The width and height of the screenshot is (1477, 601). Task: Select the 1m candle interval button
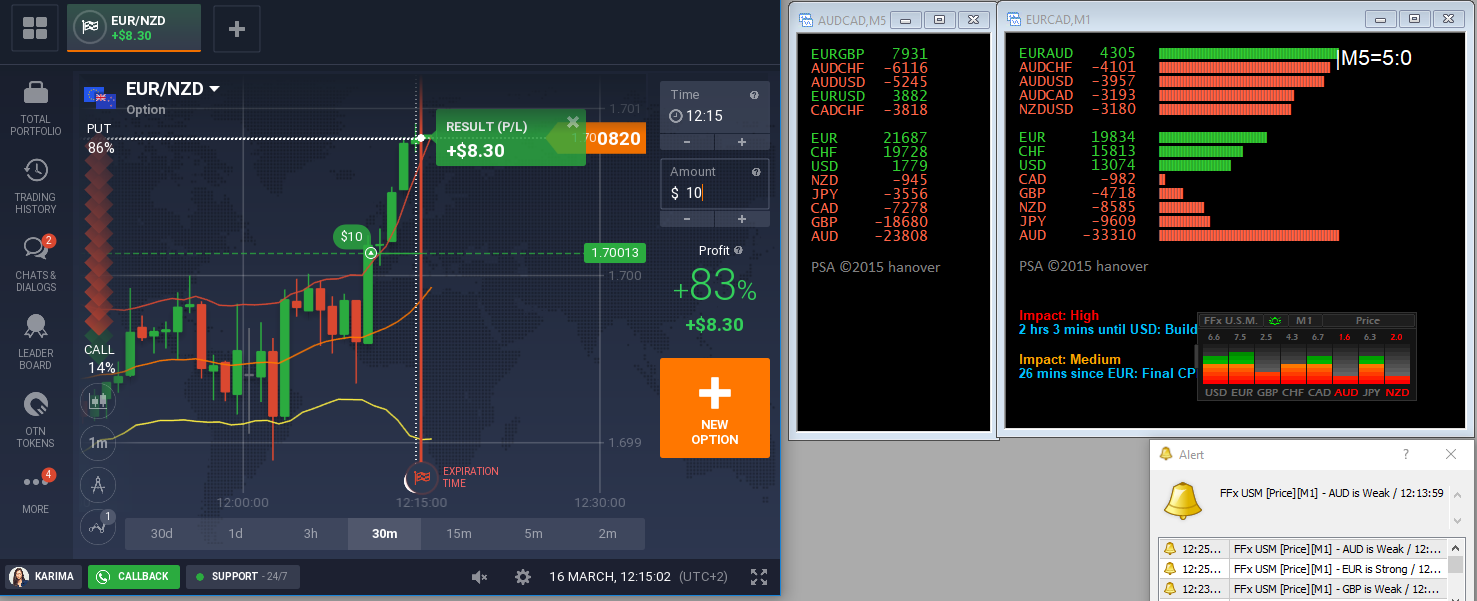tap(98, 443)
